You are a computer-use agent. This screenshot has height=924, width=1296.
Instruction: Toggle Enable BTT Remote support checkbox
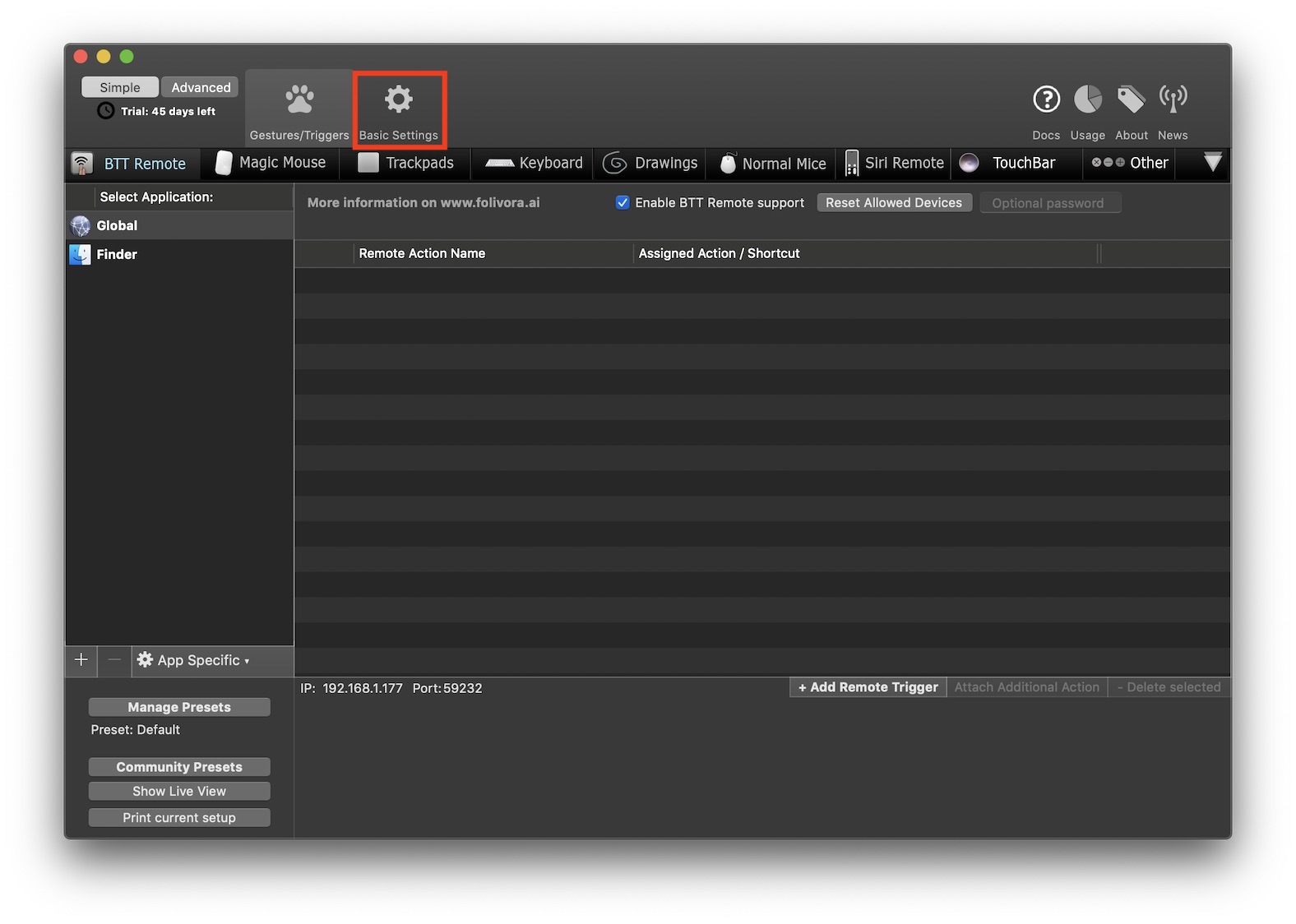tap(623, 203)
